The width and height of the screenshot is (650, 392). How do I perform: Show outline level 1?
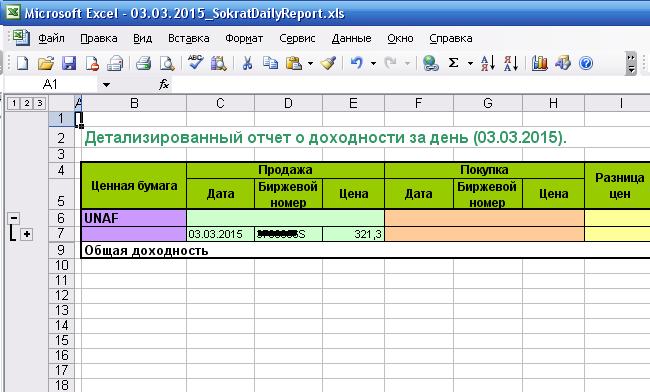tap(14, 103)
